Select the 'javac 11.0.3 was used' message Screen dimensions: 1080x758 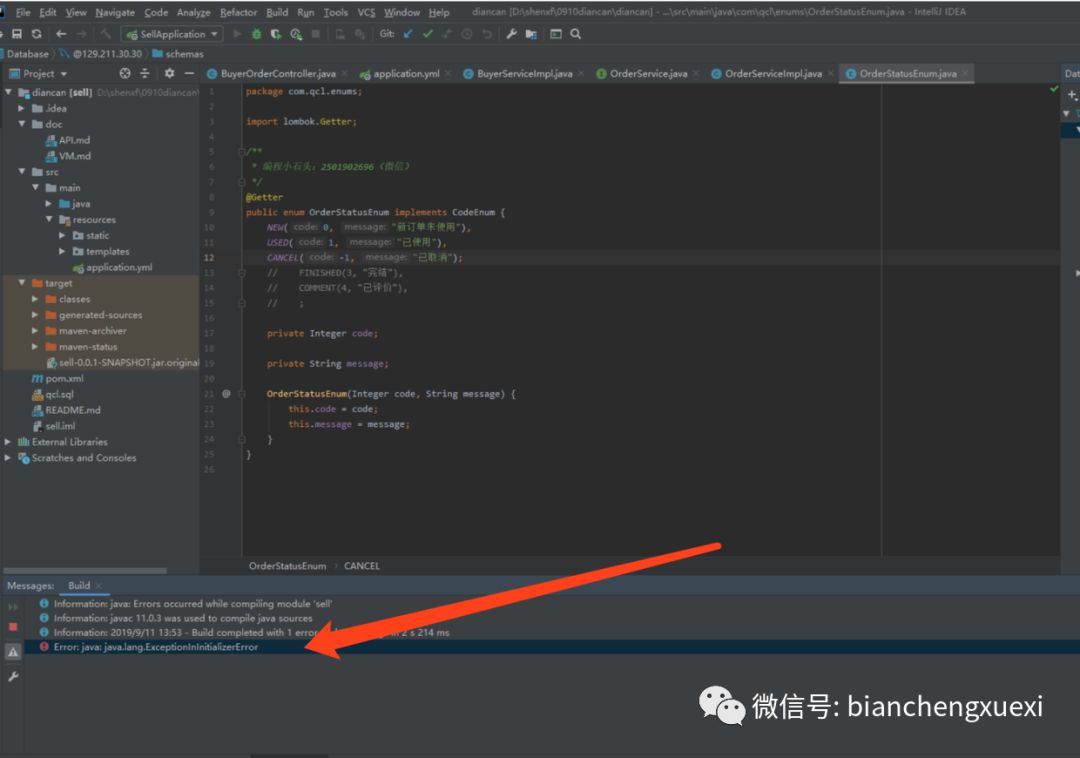(183, 618)
